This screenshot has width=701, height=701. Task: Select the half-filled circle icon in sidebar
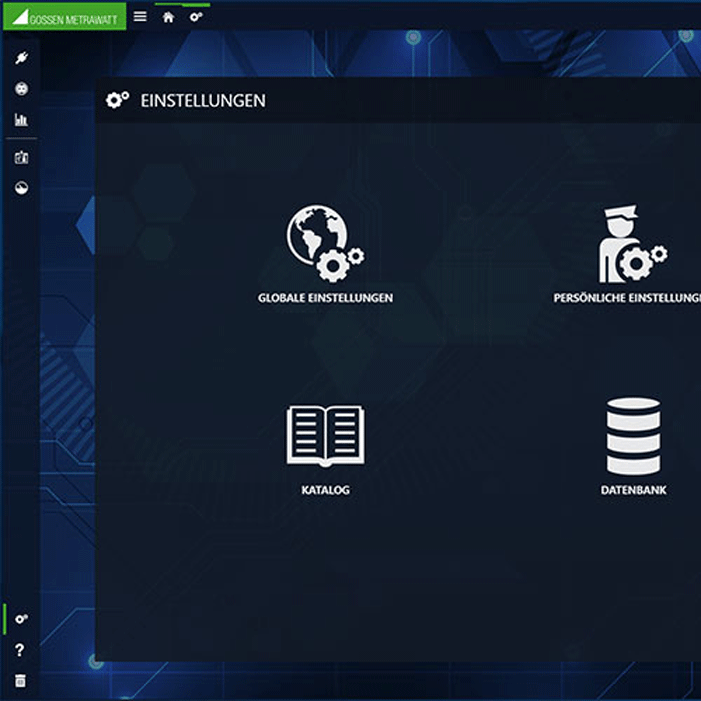coord(21,188)
